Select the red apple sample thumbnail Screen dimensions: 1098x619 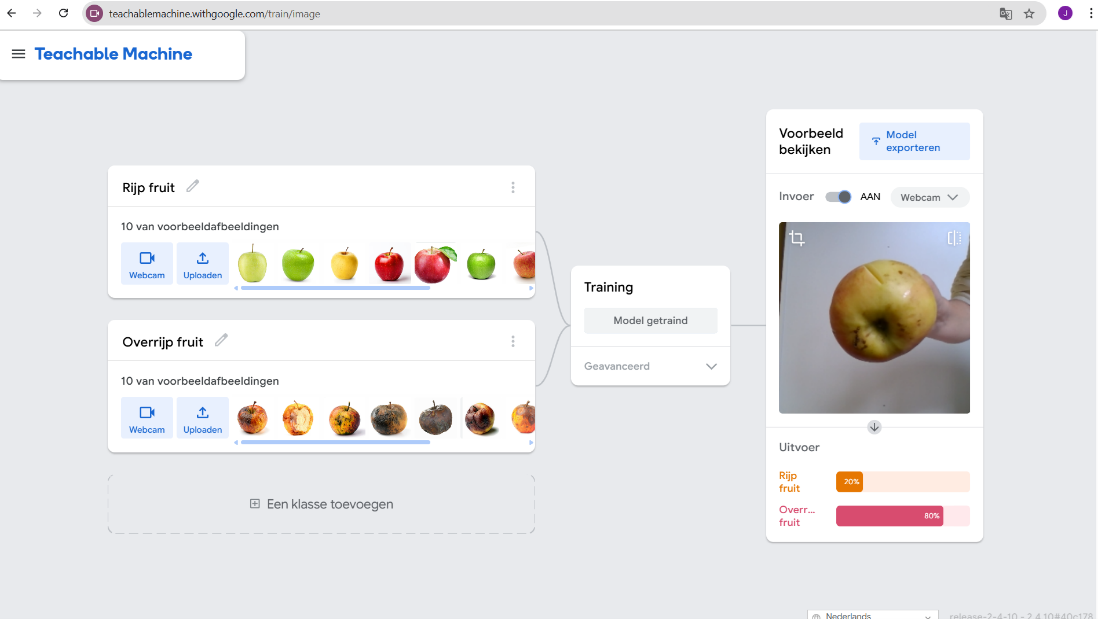pos(389,264)
